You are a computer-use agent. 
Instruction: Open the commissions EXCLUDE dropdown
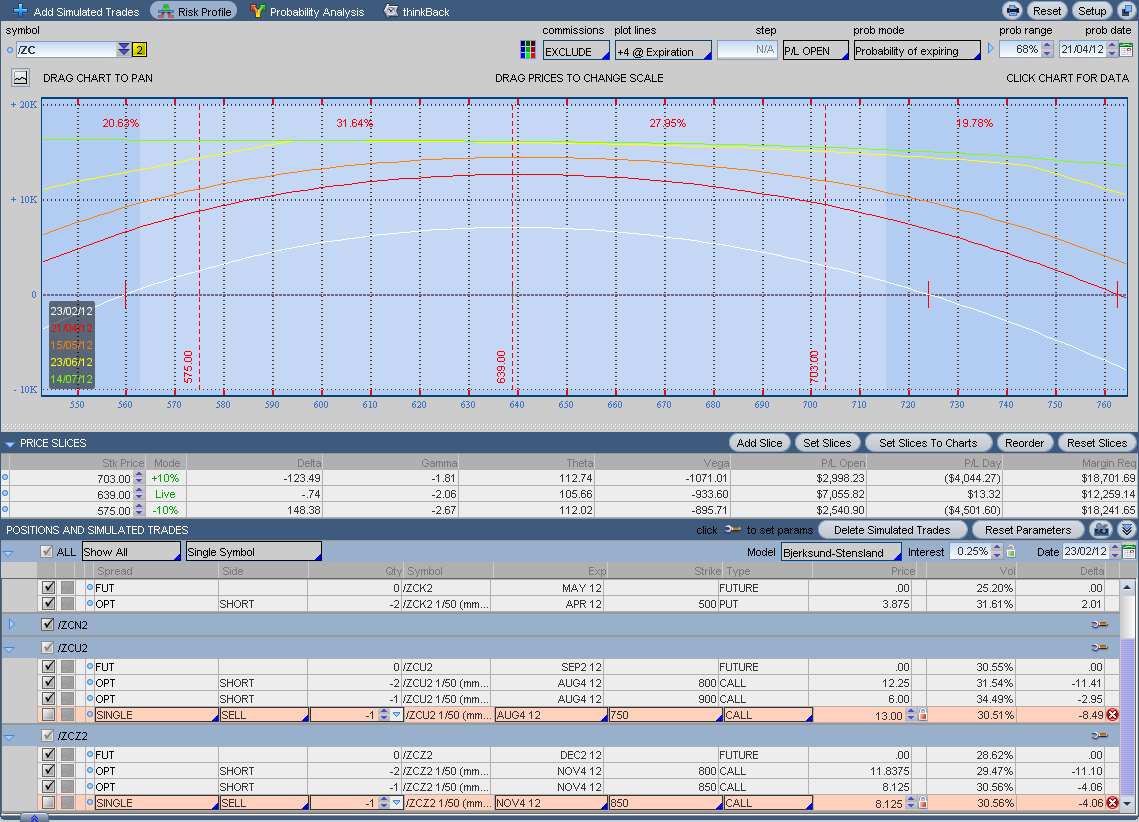tap(575, 51)
